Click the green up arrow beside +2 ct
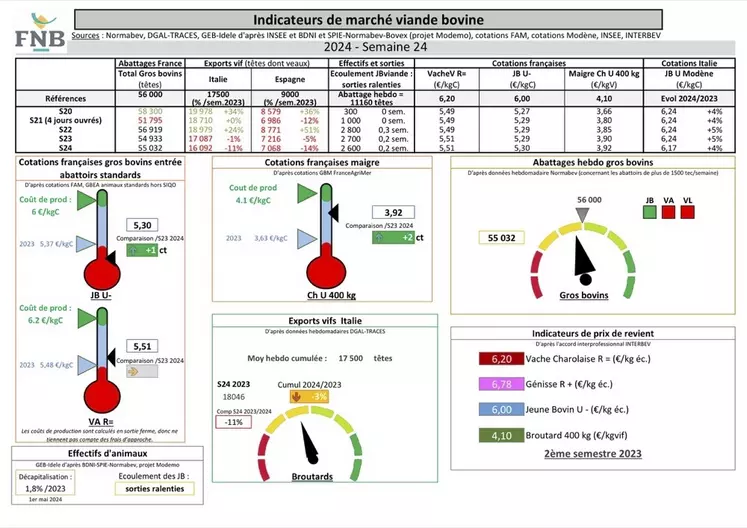The height and width of the screenshot is (528, 747). pyautogui.click(x=379, y=237)
